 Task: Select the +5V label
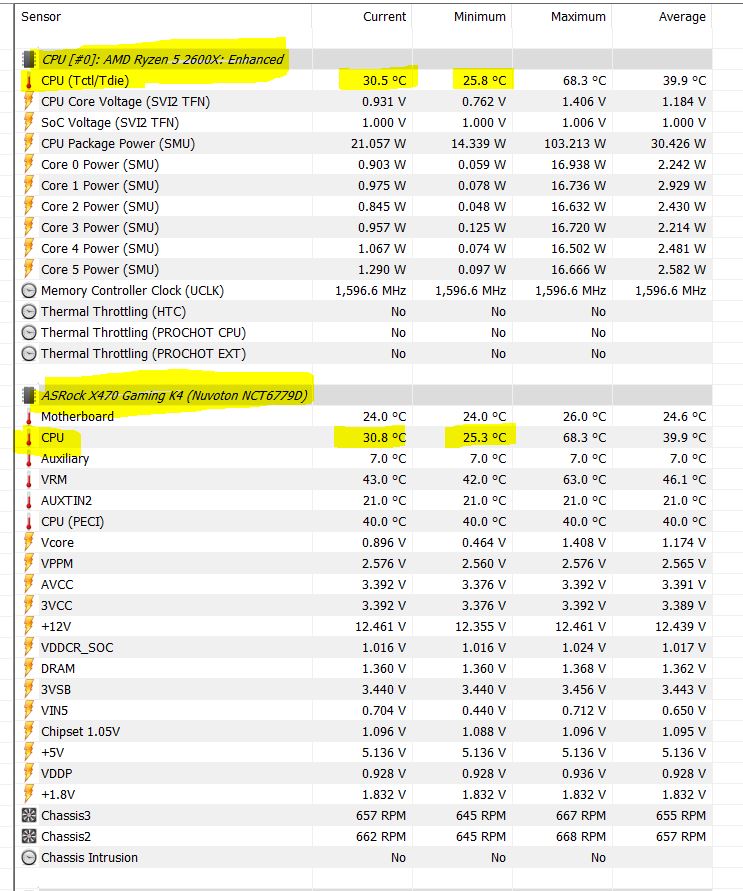pyautogui.click(x=53, y=753)
